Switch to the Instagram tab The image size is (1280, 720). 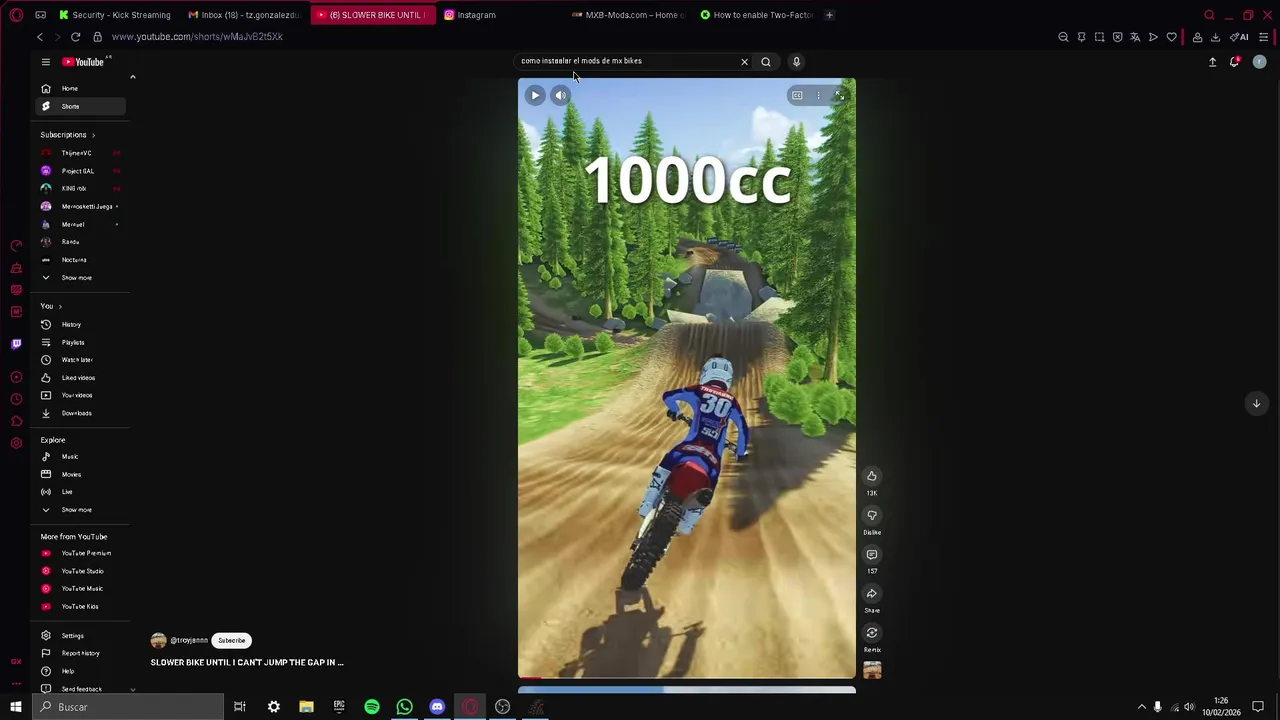[x=476, y=15]
